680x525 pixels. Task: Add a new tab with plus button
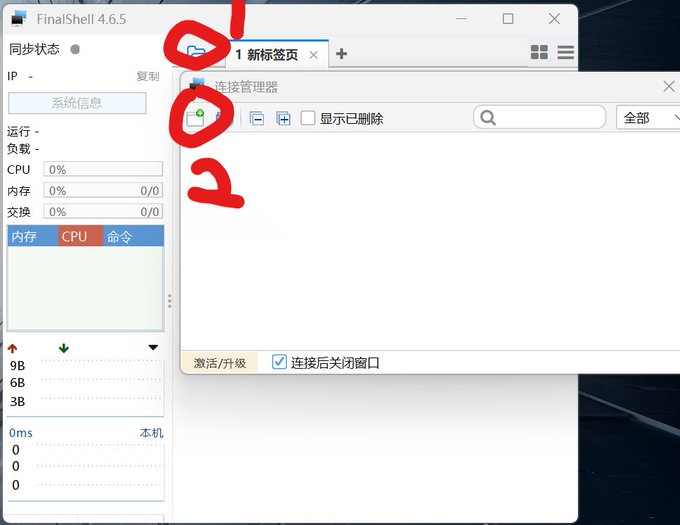click(341, 54)
